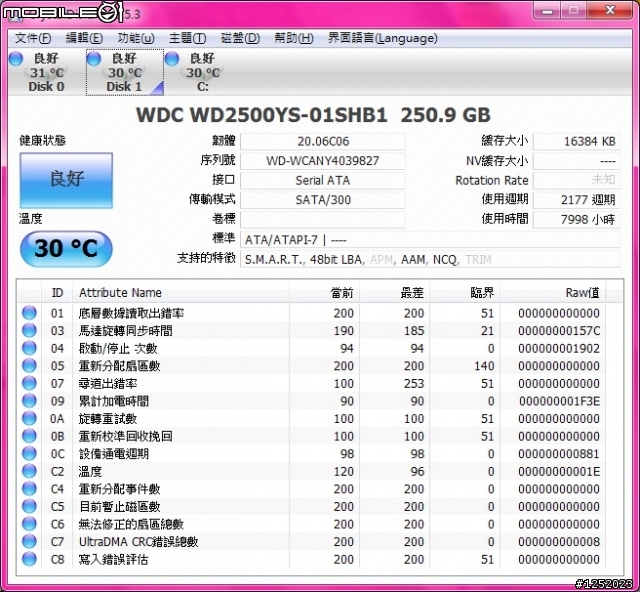Click the 臨界 column header
640x592 pixels.
point(464,292)
